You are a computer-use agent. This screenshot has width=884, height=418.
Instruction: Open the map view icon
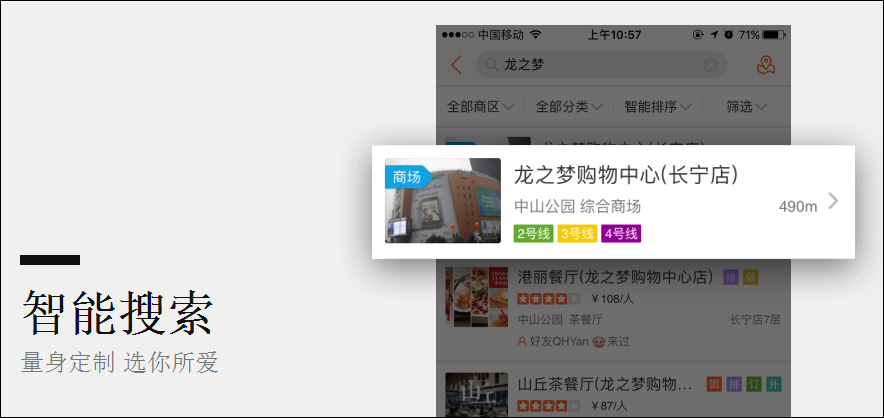pyautogui.click(x=766, y=65)
